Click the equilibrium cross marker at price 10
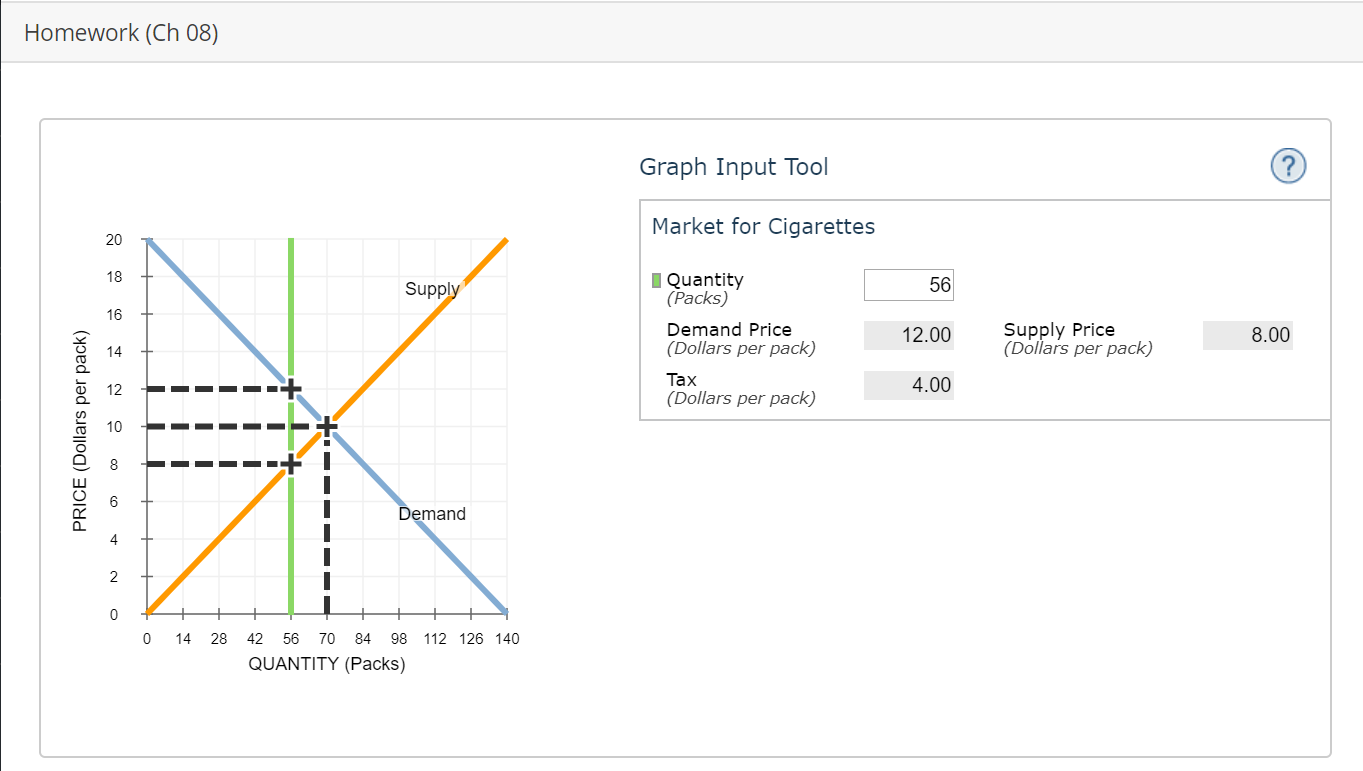The height and width of the screenshot is (771, 1363). (x=327, y=427)
